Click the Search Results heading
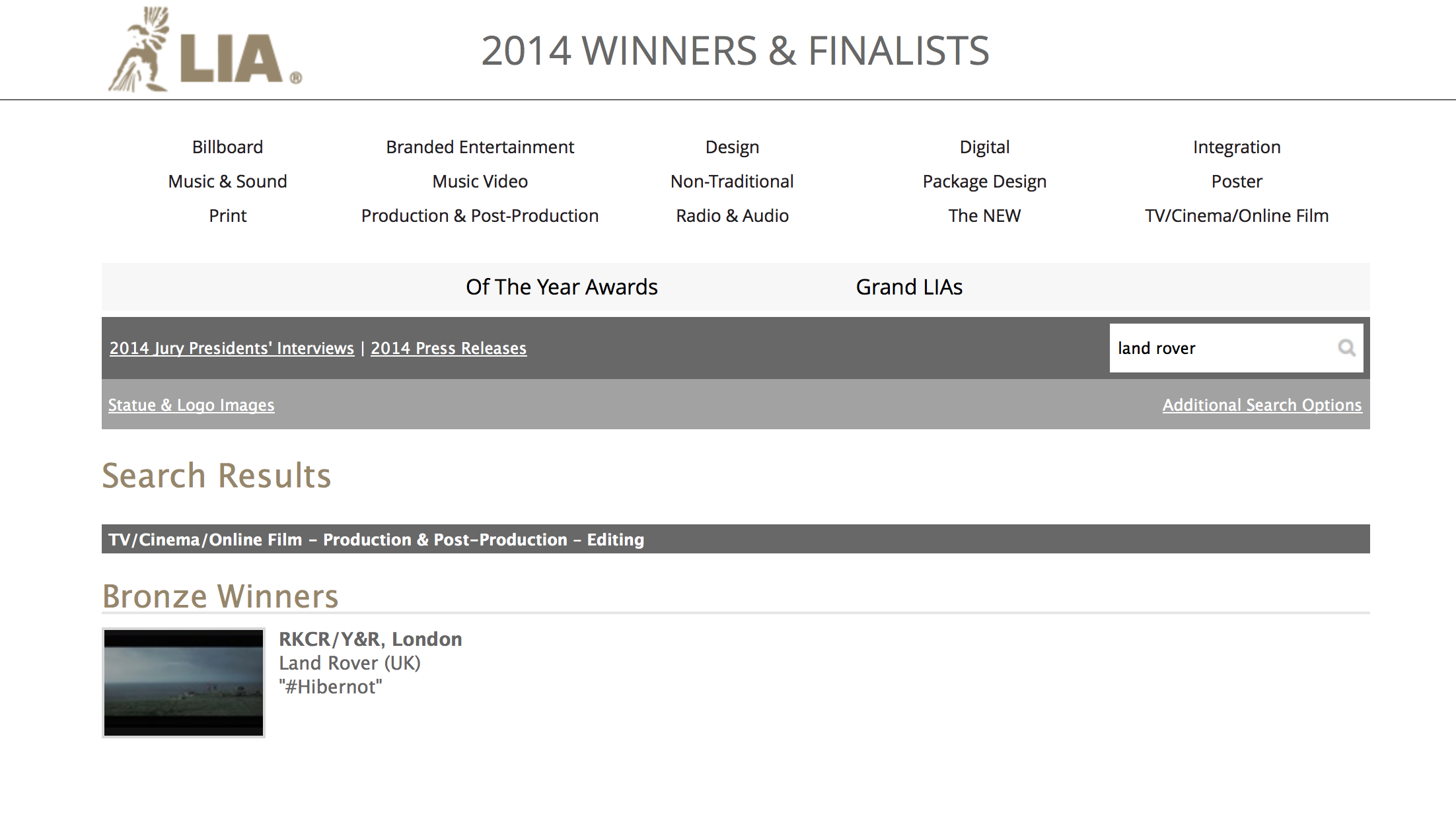 [216, 475]
